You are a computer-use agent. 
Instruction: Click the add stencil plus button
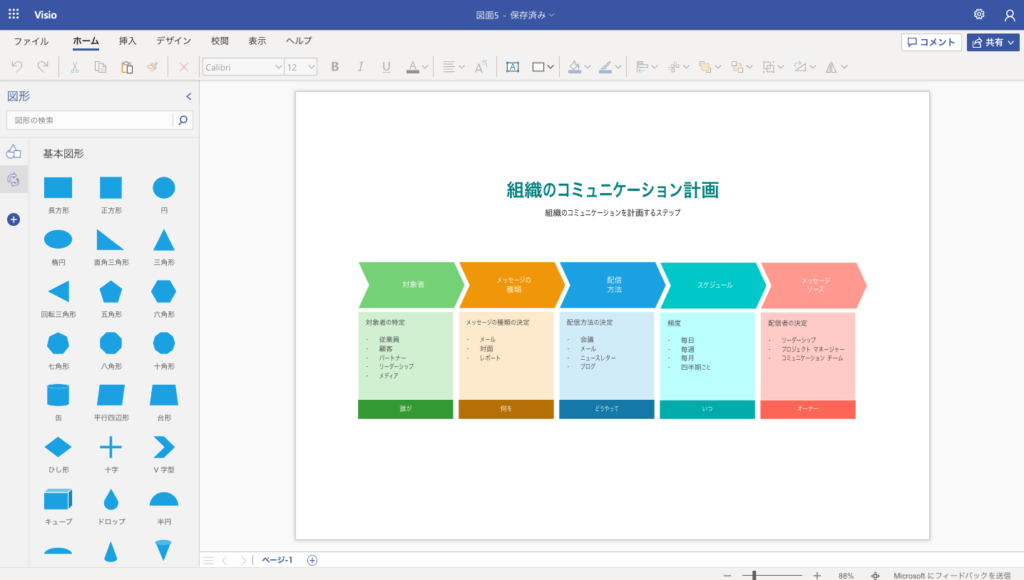(x=13, y=219)
